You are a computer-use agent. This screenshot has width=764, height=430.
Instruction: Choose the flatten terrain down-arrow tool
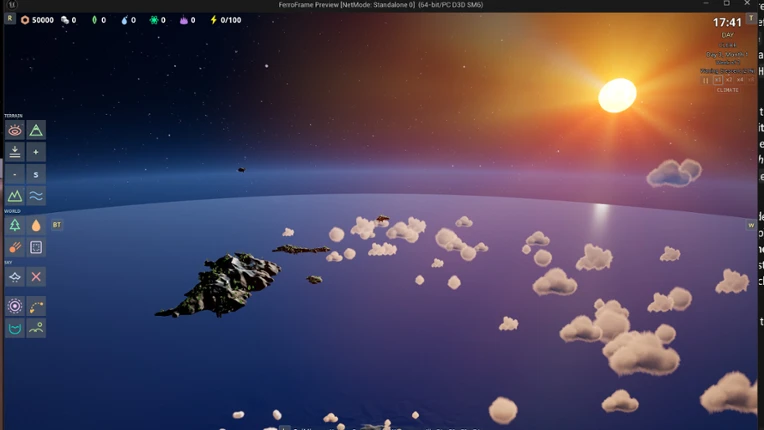[x=15, y=152]
